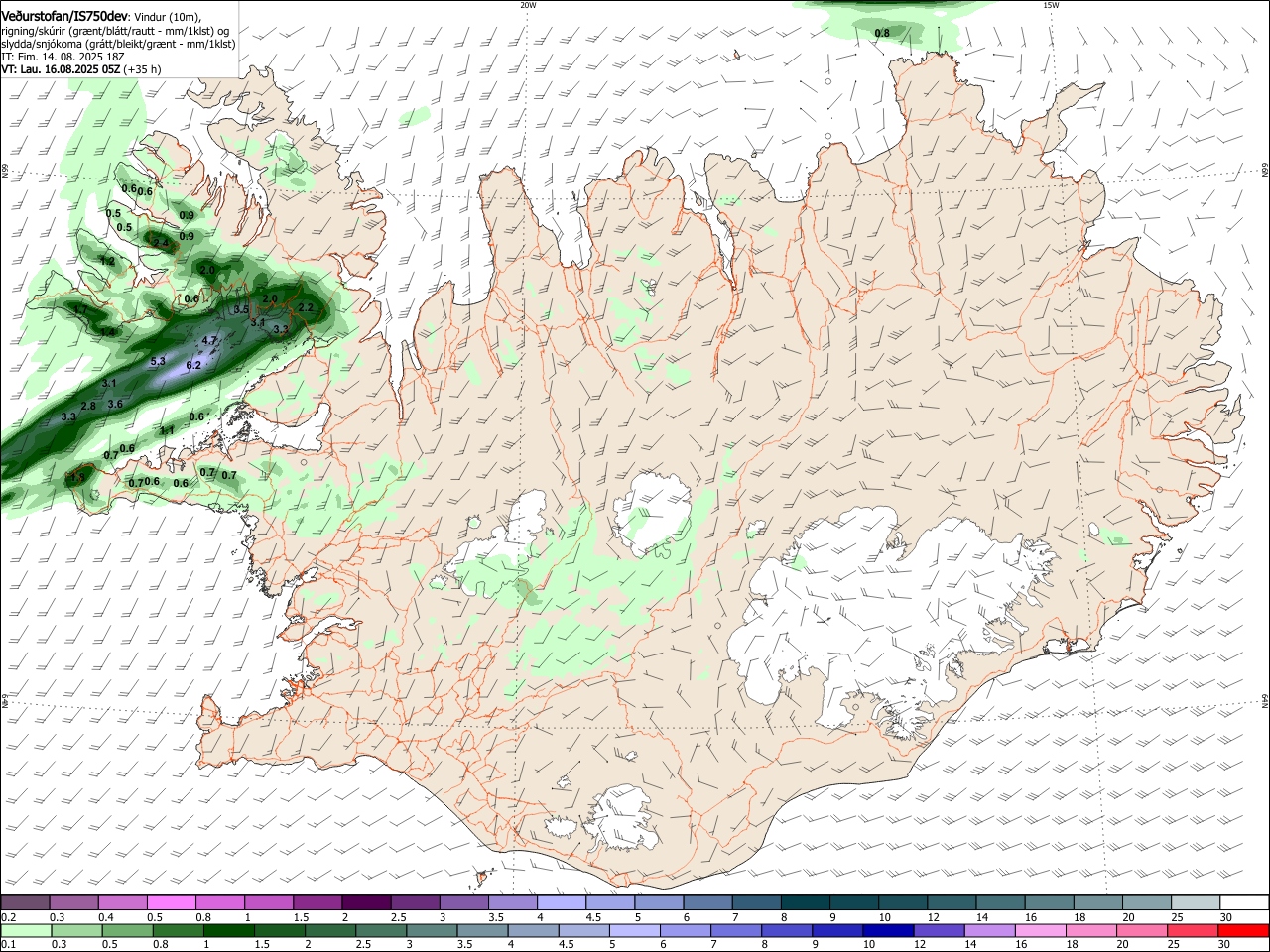Screen dimensions: 1270x952
Task: Pick the bright pink 0.5–0.8 snow legend swatch
Action: pos(173,902)
